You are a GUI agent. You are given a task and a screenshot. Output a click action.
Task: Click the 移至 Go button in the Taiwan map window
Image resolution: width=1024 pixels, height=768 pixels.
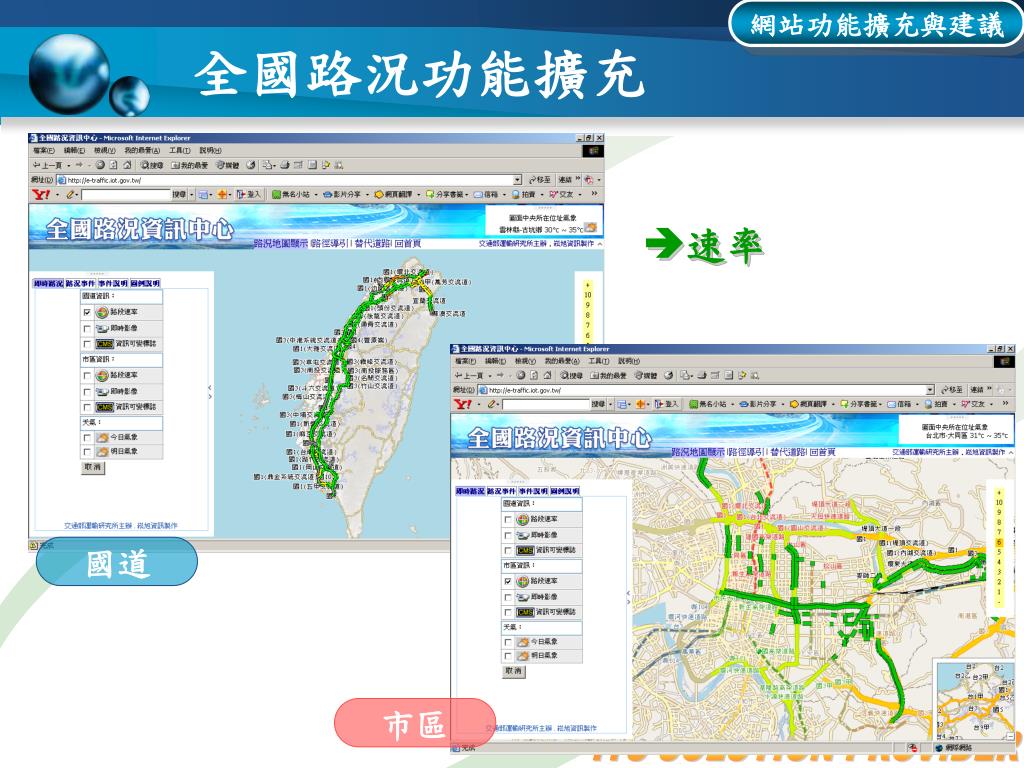click(x=540, y=180)
